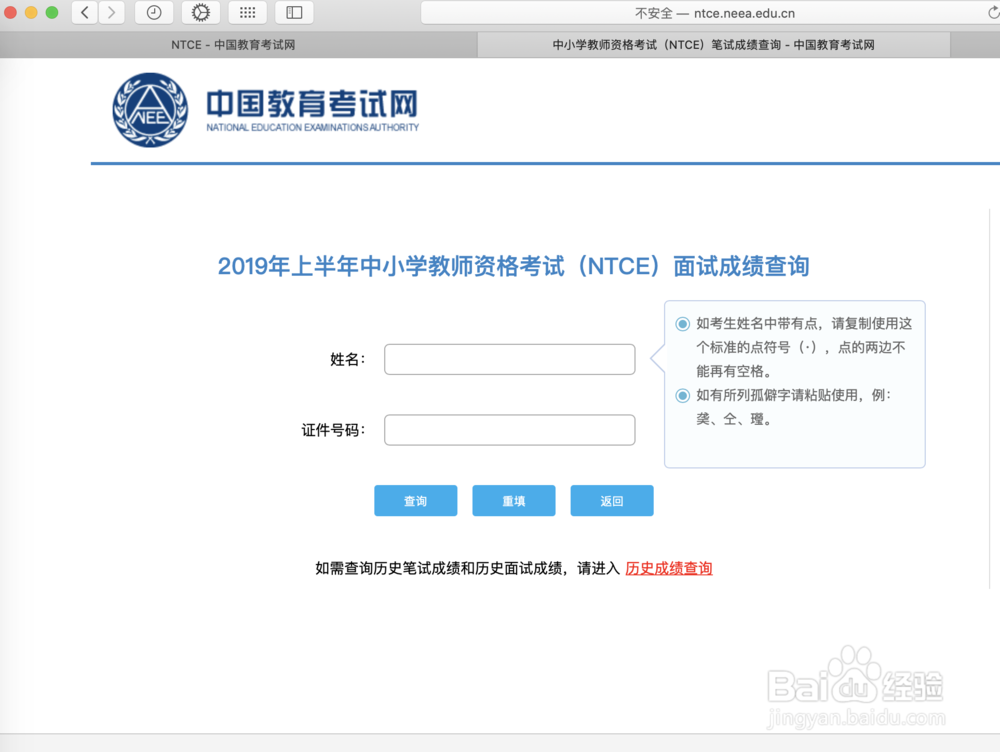Reload the page with the refresh icon
This screenshot has height=752, width=1000.
click(x=993, y=13)
